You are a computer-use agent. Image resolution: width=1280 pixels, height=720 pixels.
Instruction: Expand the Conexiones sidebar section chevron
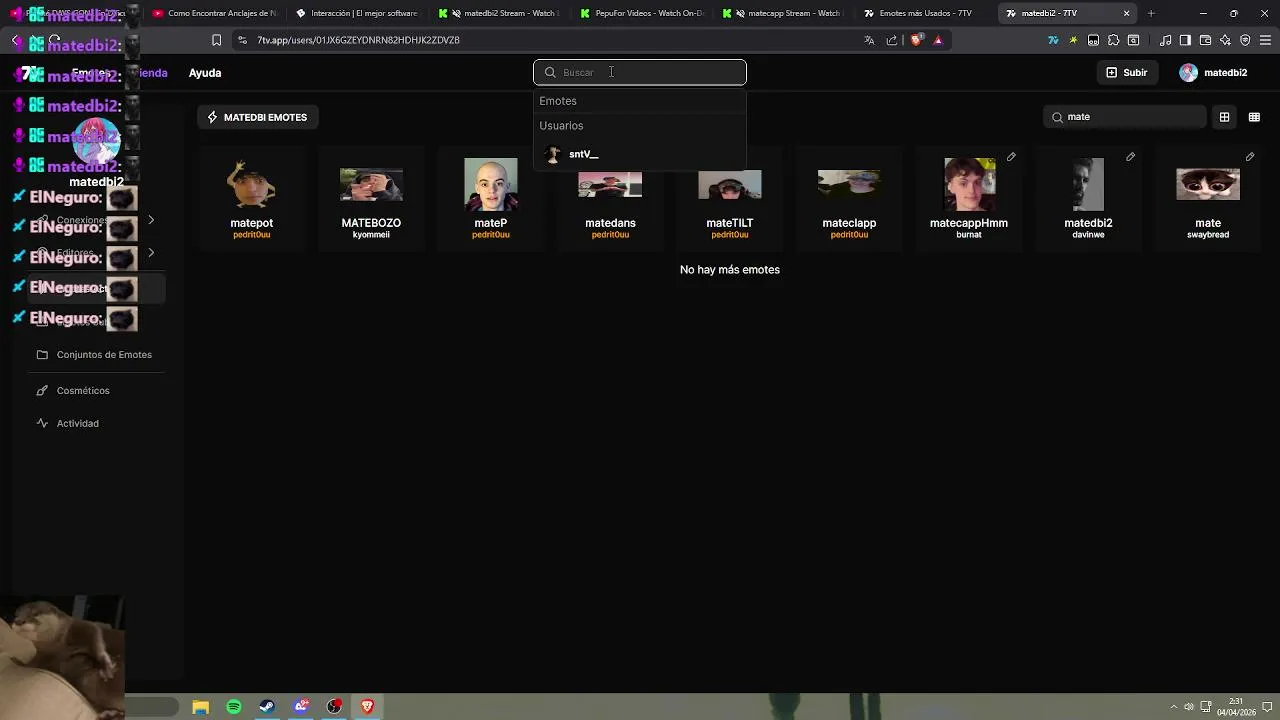pos(151,220)
